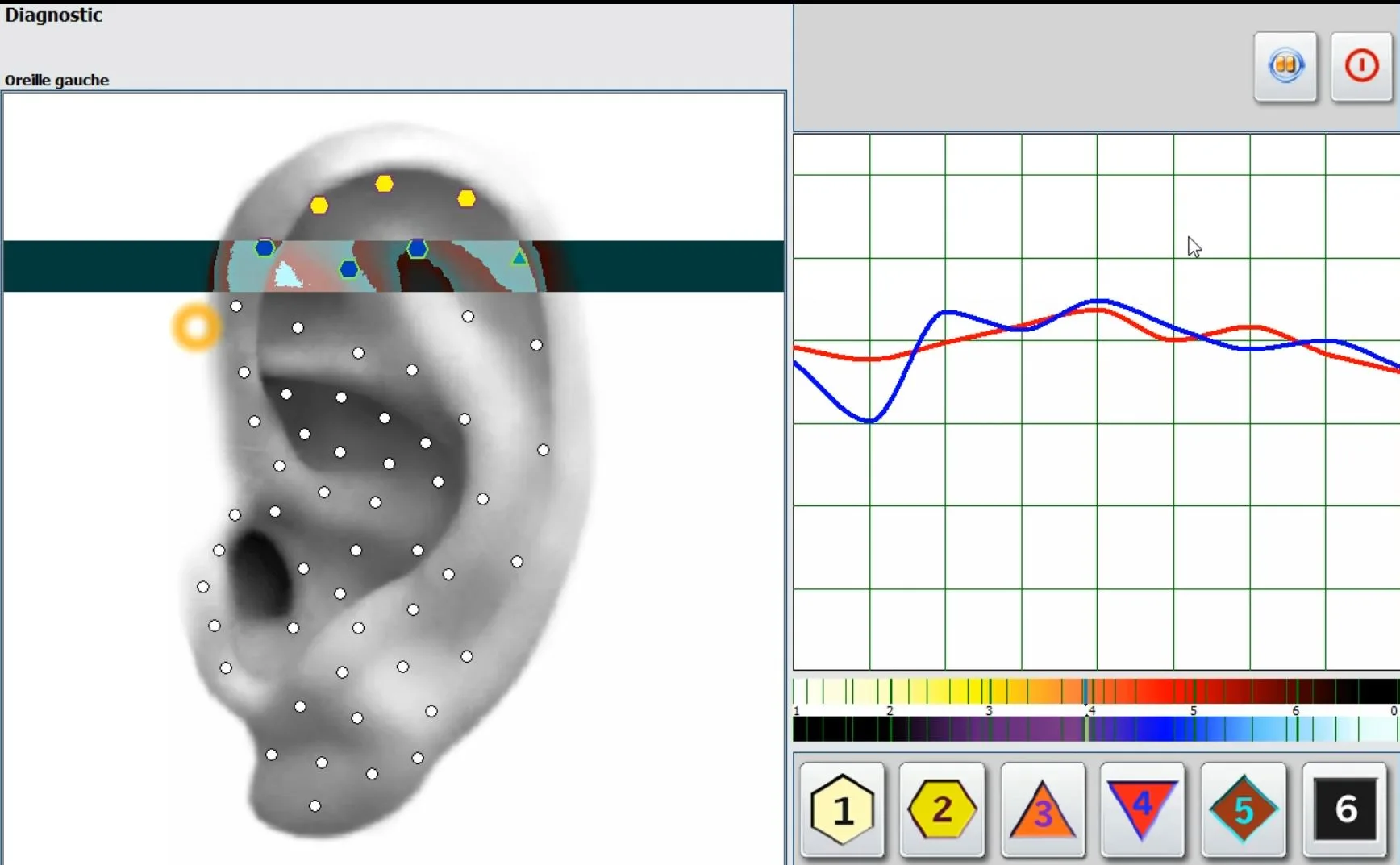
Task: Pick the red inverted triangle button labeled 4
Action: click(1142, 809)
